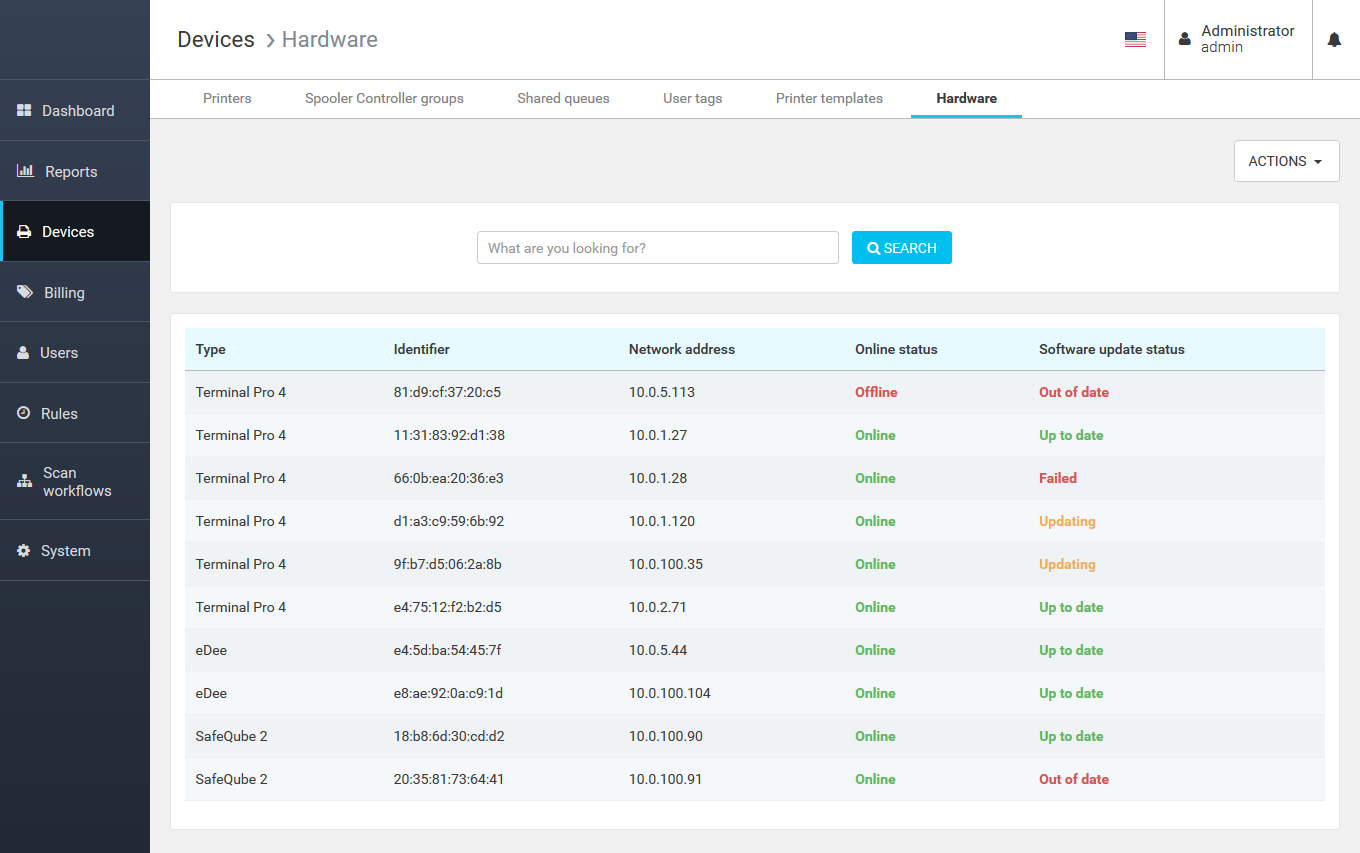Open the Spooler Controller groups tab
Image resolution: width=1360 pixels, height=853 pixels.
pyautogui.click(x=384, y=98)
